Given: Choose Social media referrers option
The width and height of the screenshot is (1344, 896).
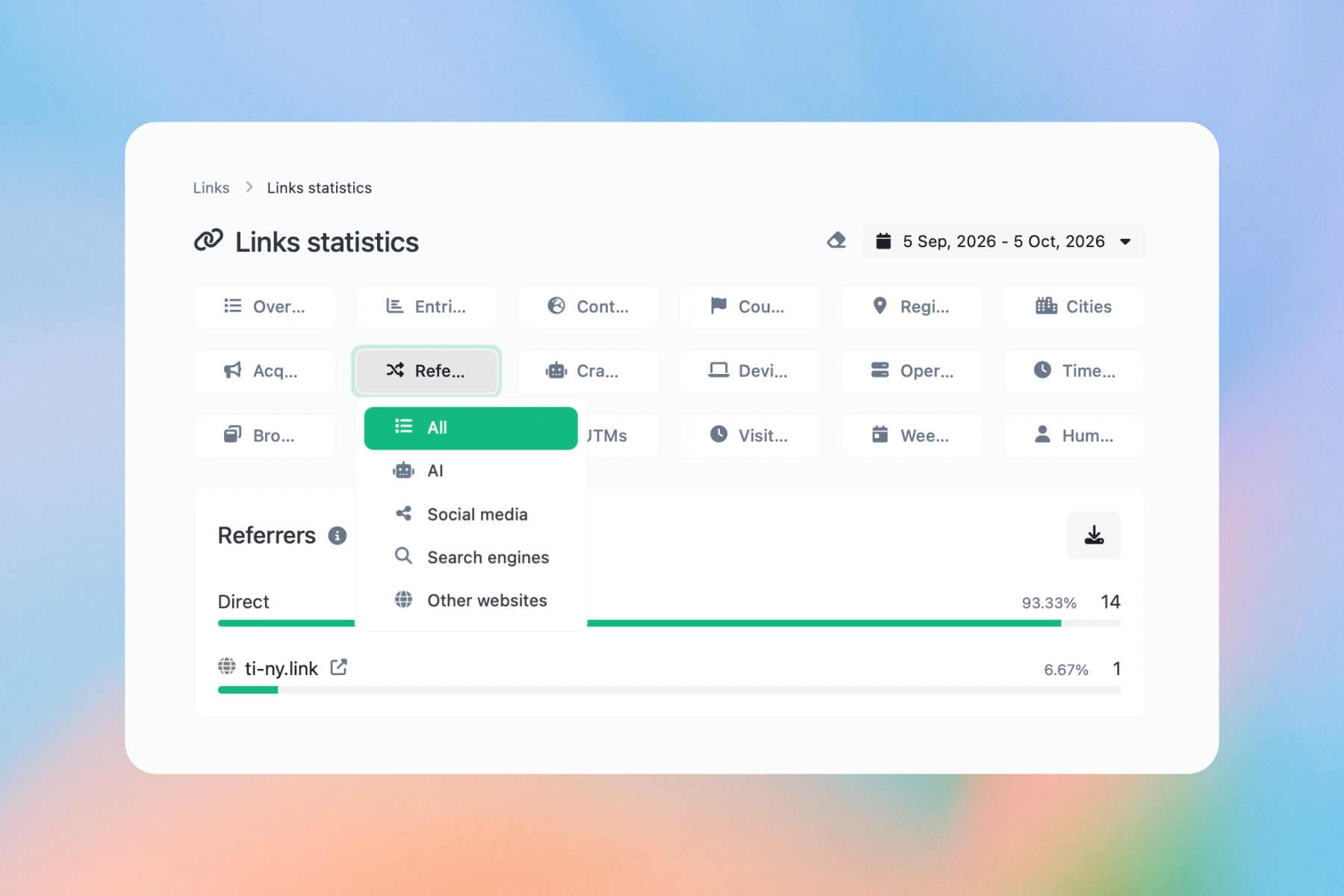Looking at the screenshot, I should tap(470, 514).
